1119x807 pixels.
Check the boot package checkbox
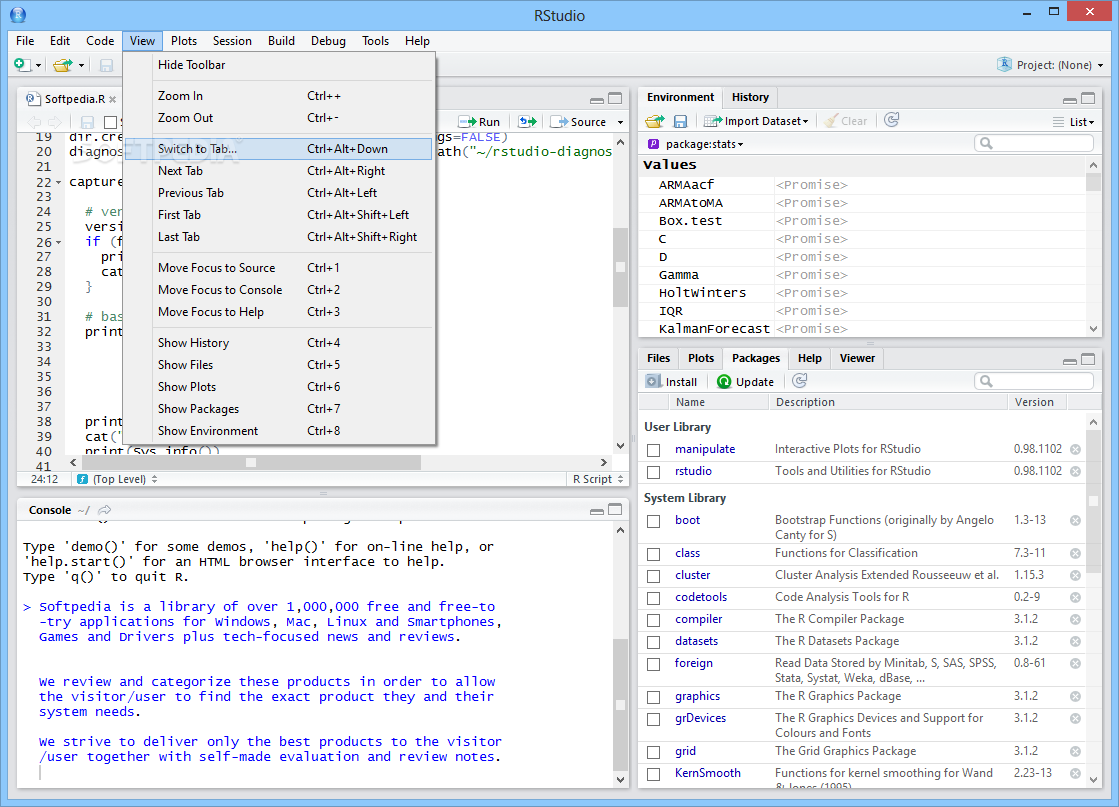653,522
